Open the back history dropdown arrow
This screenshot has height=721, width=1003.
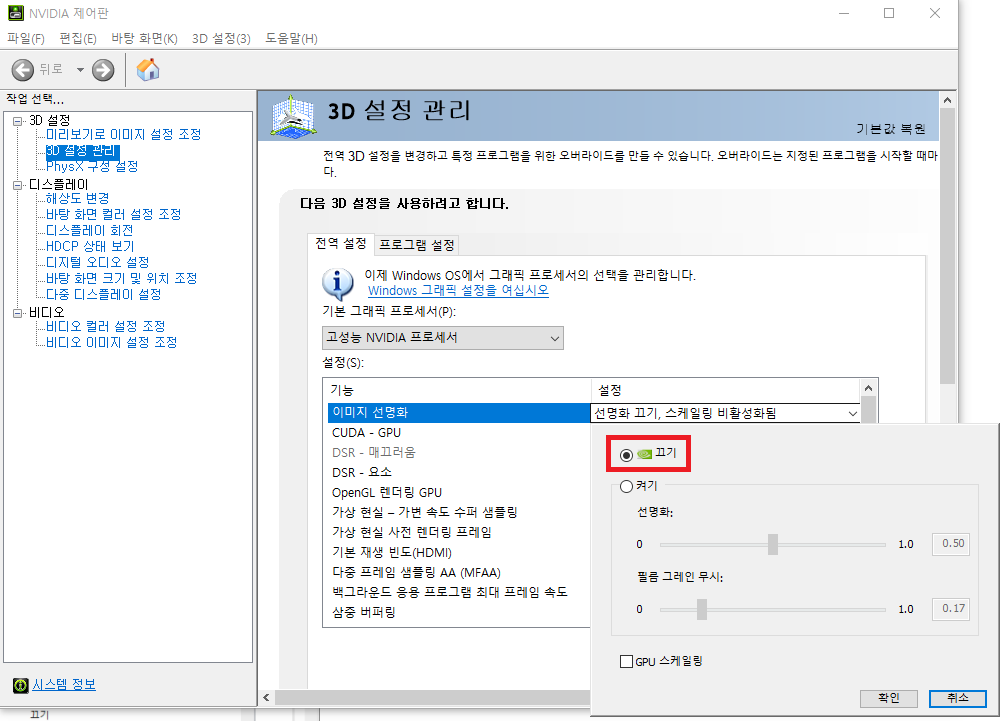point(80,70)
